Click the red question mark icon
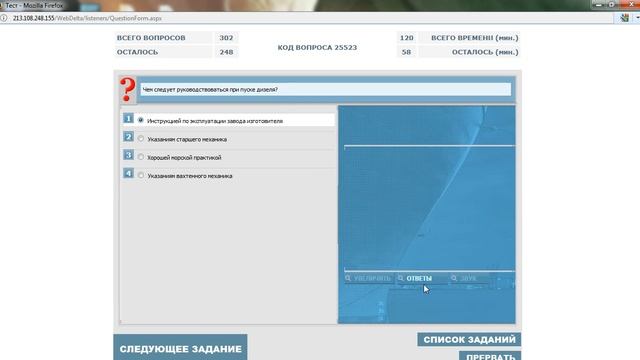This screenshot has height=360, width=640. pos(128,90)
